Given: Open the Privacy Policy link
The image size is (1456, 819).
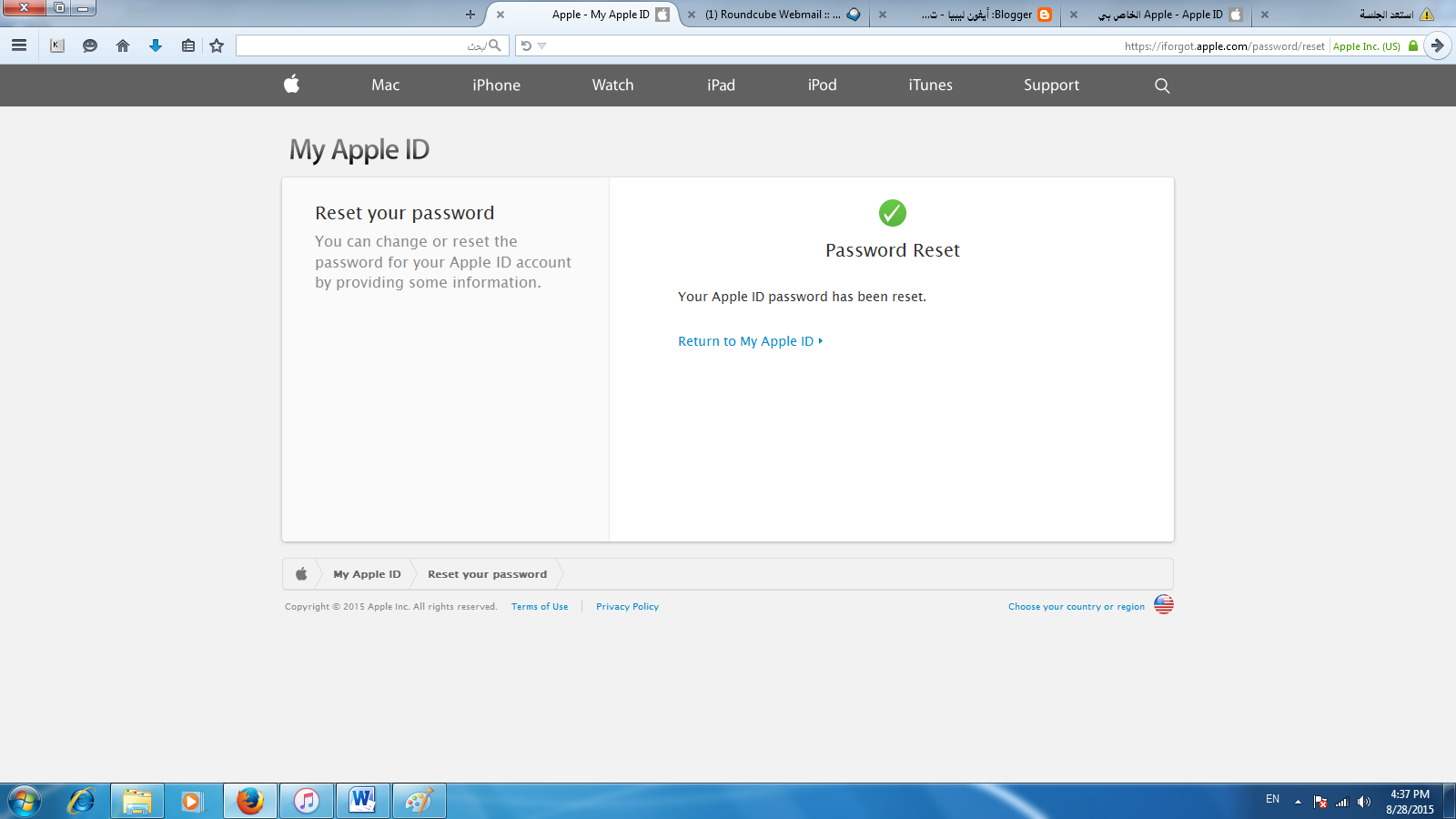Looking at the screenshot, I should (x=628, y=607).
